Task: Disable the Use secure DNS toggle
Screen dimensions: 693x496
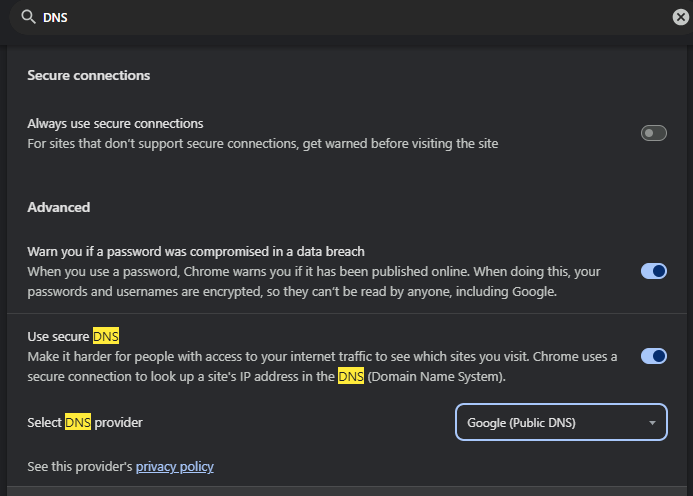Action: tap(653, 356)
